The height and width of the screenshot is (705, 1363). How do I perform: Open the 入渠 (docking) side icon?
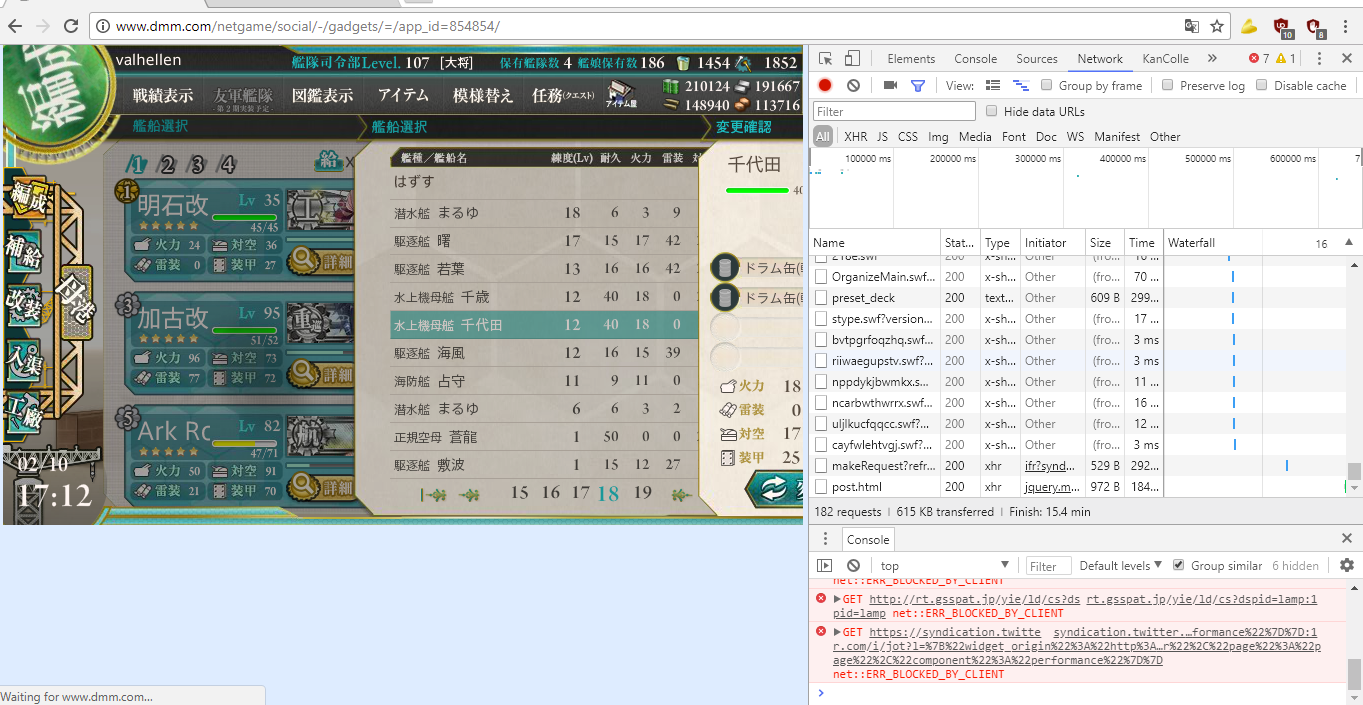[24, 359]
